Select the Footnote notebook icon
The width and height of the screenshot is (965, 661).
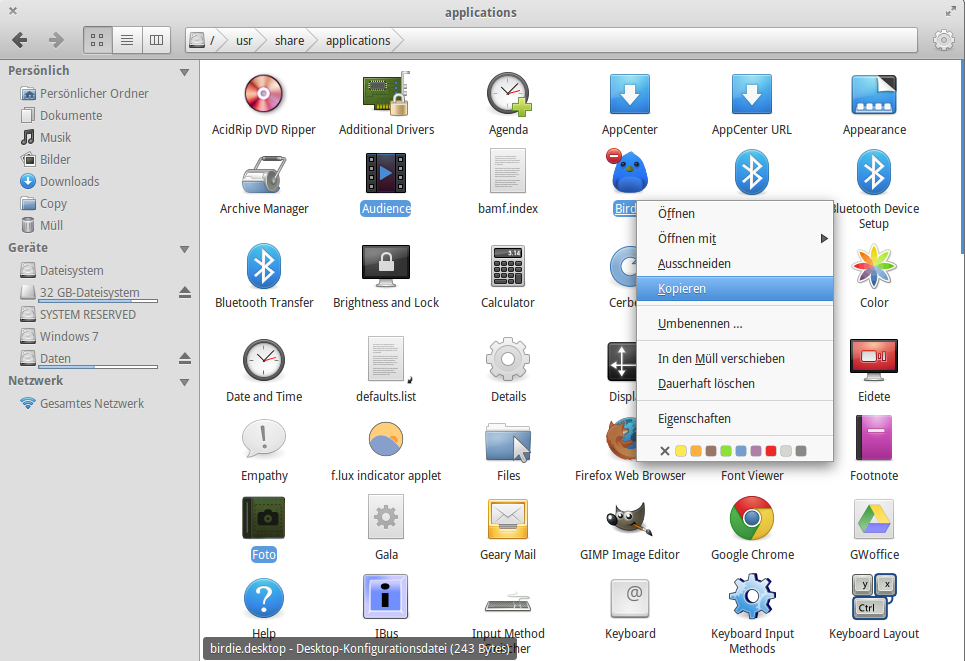pyautogui.click(x=874, y=438)
